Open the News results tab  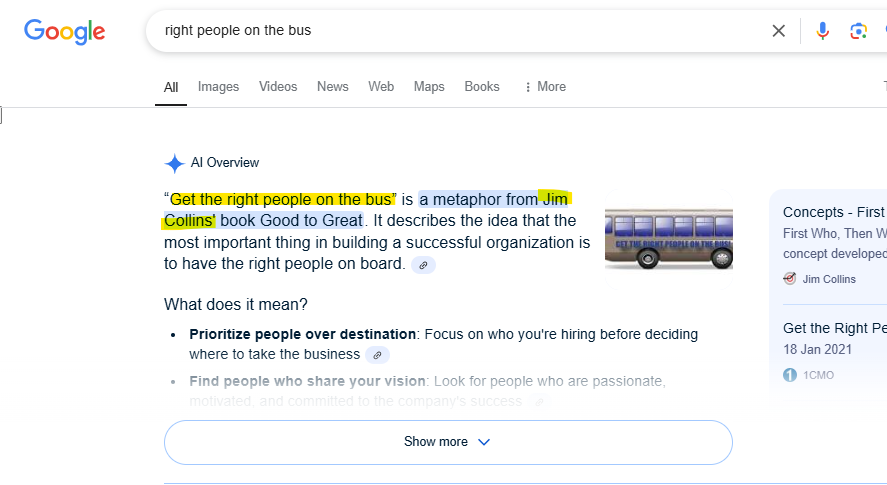(x=332, y=87)
